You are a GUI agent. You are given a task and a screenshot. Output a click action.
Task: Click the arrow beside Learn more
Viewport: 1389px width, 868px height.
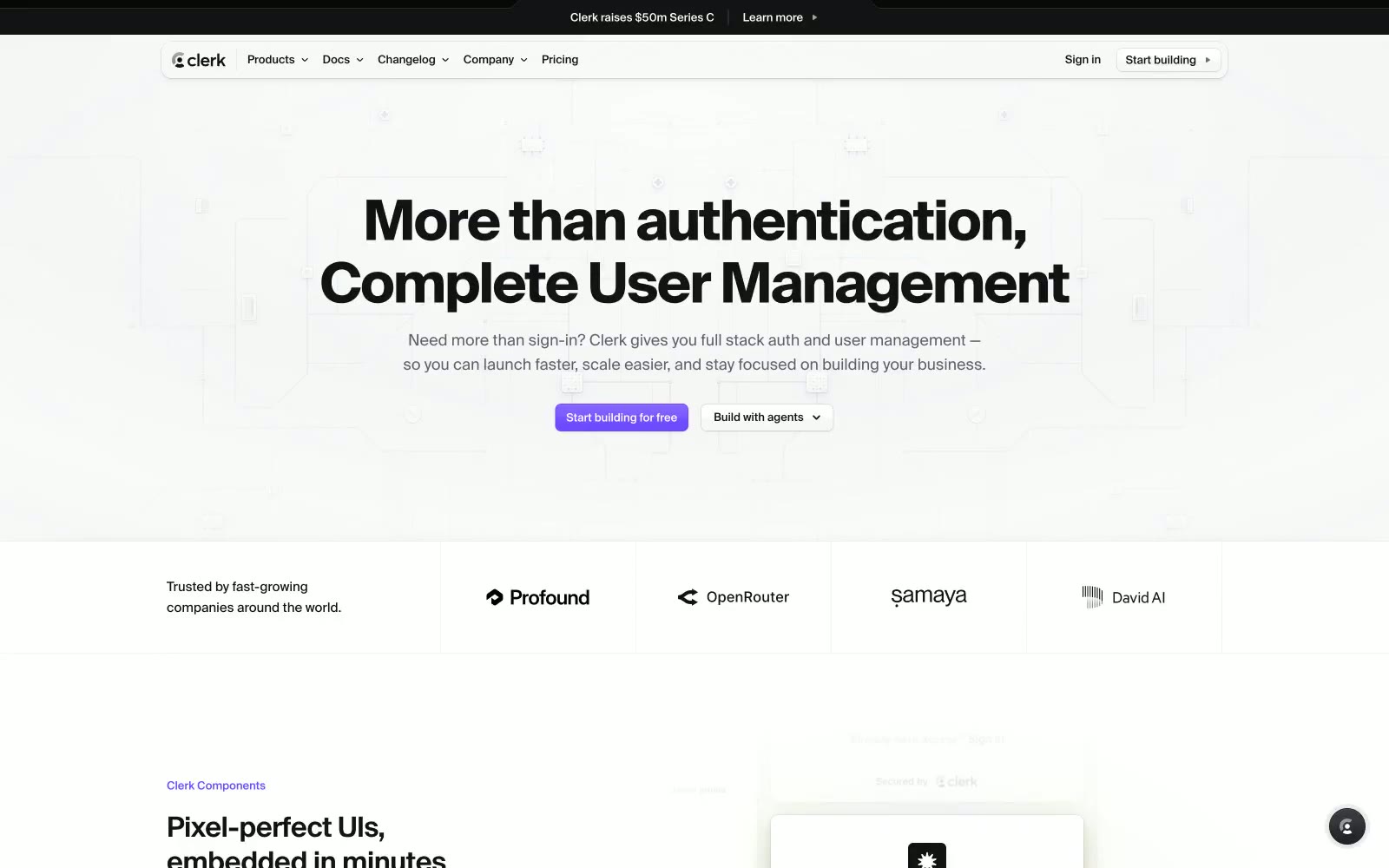pyautogui.click(x=814, y=17)
